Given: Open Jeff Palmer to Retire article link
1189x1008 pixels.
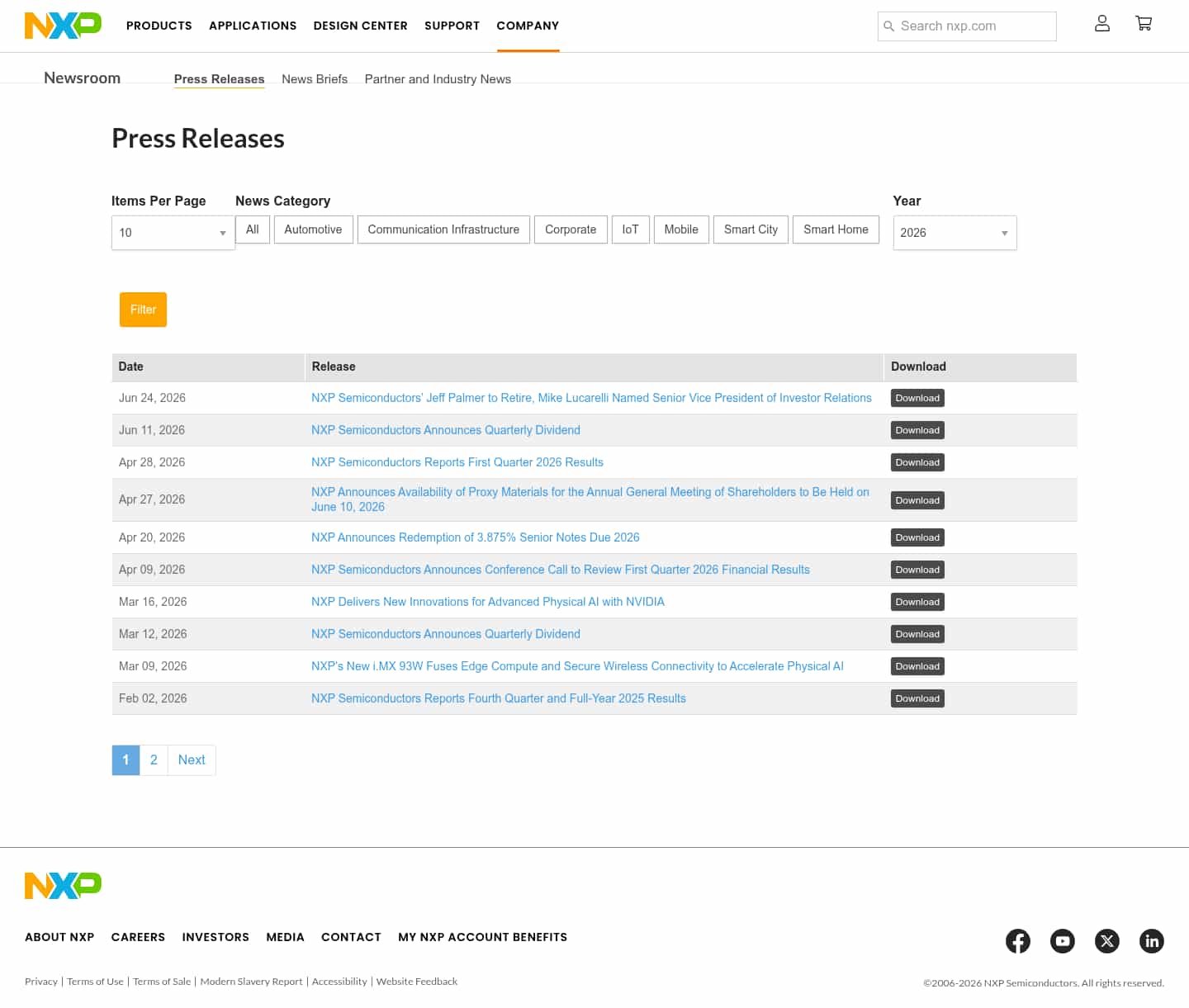Looking at the screenshot, I should [x=591, y=398].
